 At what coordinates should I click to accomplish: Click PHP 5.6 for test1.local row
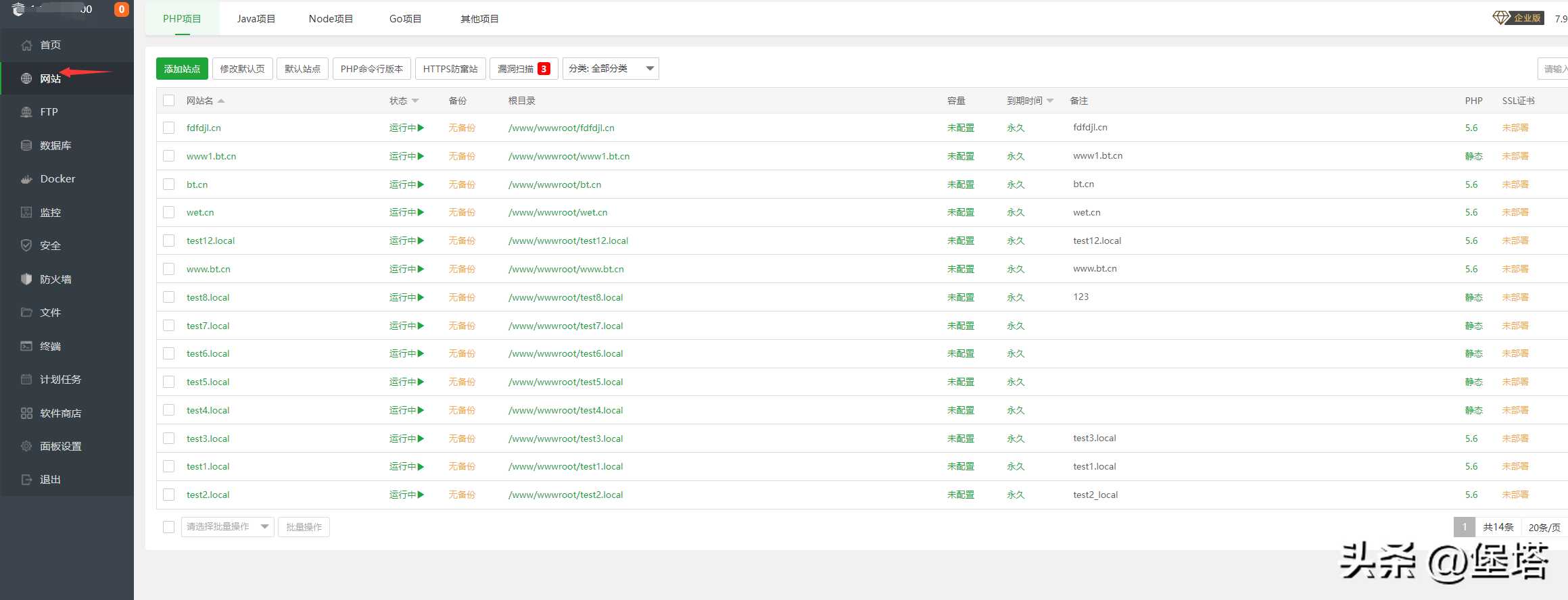click(x=1471, y=466)
